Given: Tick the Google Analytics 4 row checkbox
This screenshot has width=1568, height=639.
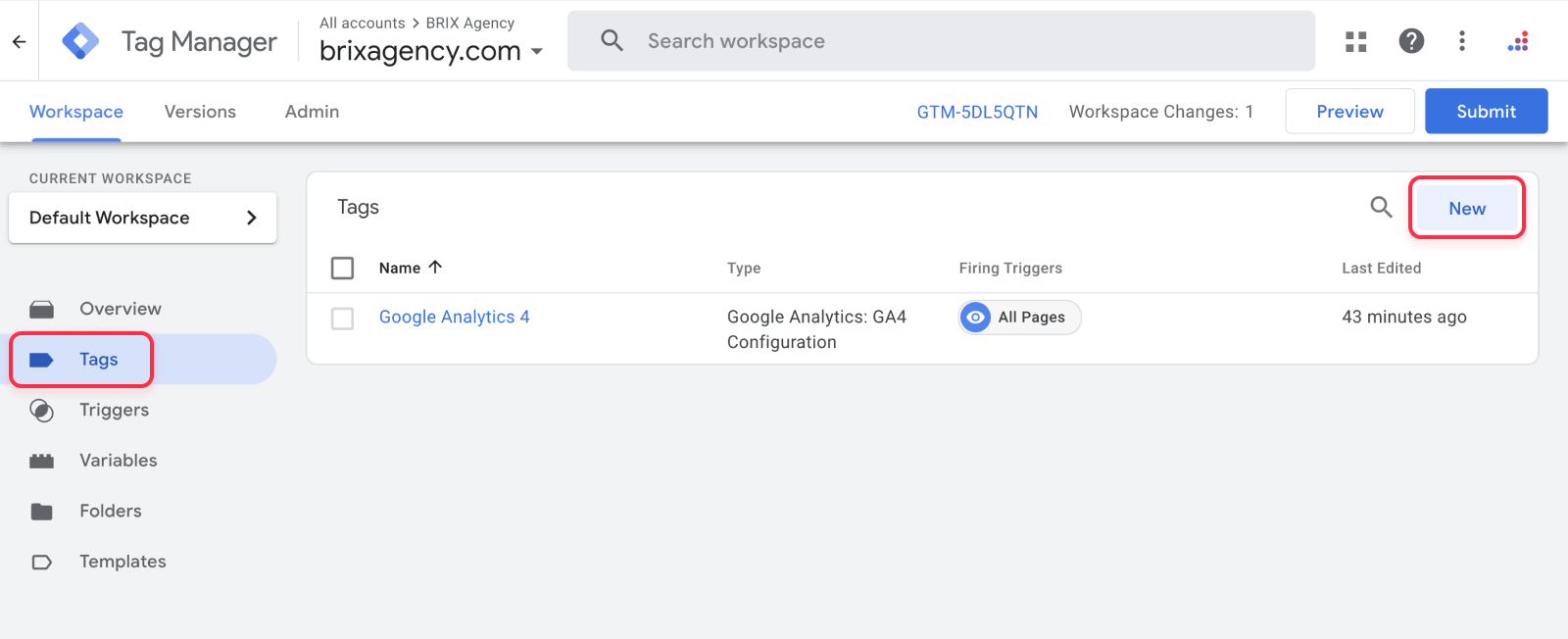Looking at the screenshot, I should 342,319.
